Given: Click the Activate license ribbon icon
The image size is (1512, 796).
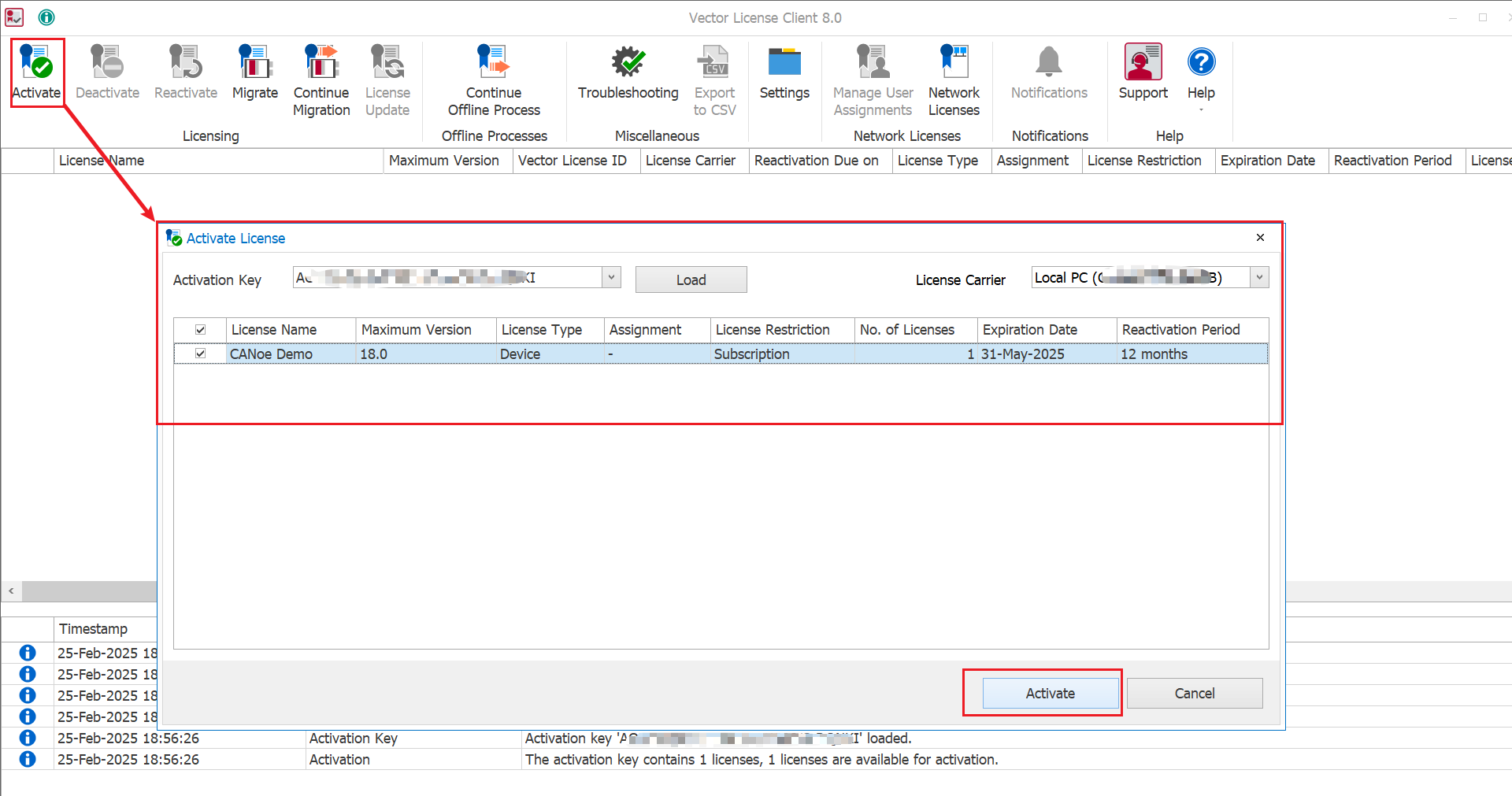Looking at the screenshot, I should pos(36,62).
